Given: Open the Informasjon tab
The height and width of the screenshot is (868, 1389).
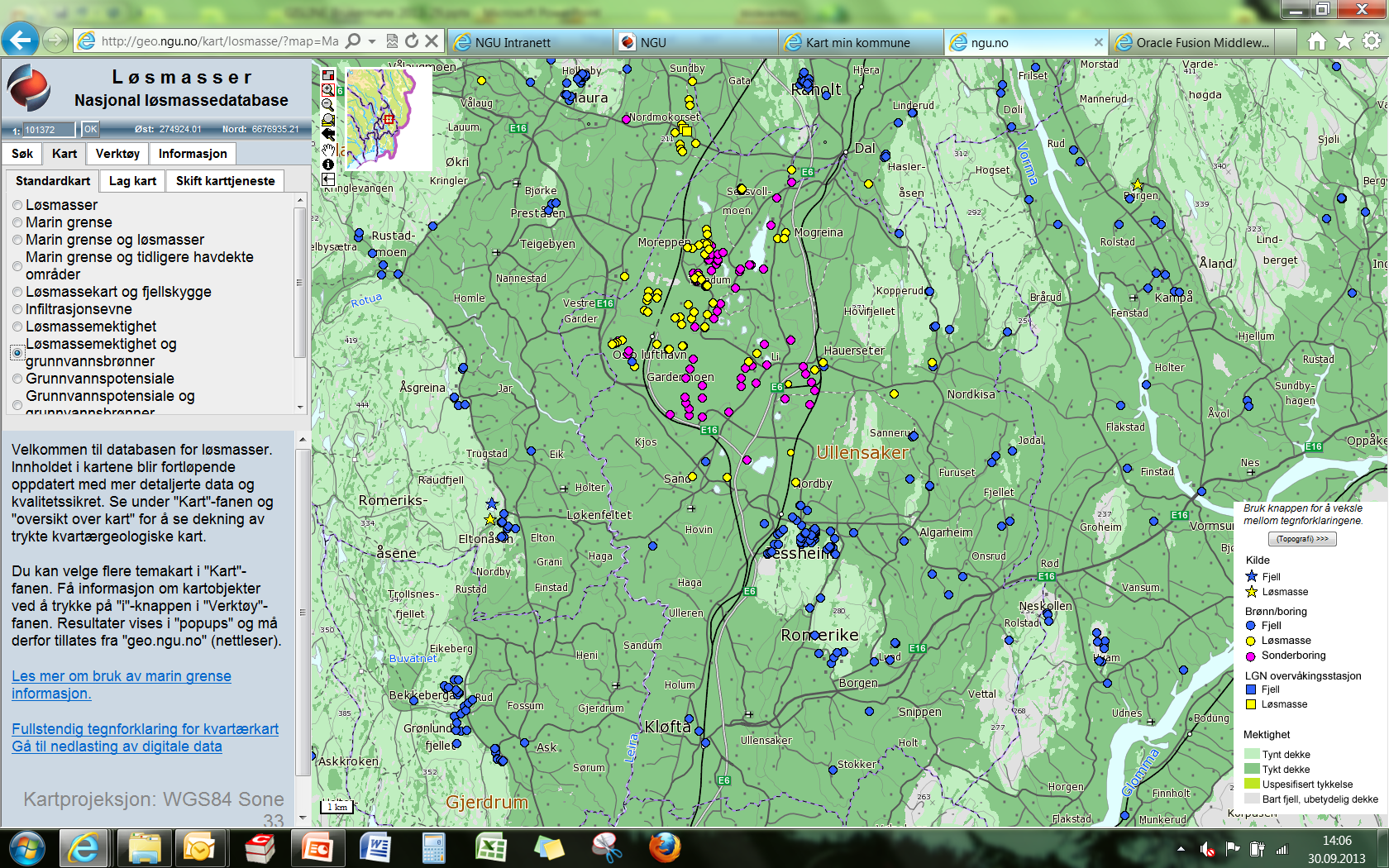Looking at the screenshot, I should [193, 154].
